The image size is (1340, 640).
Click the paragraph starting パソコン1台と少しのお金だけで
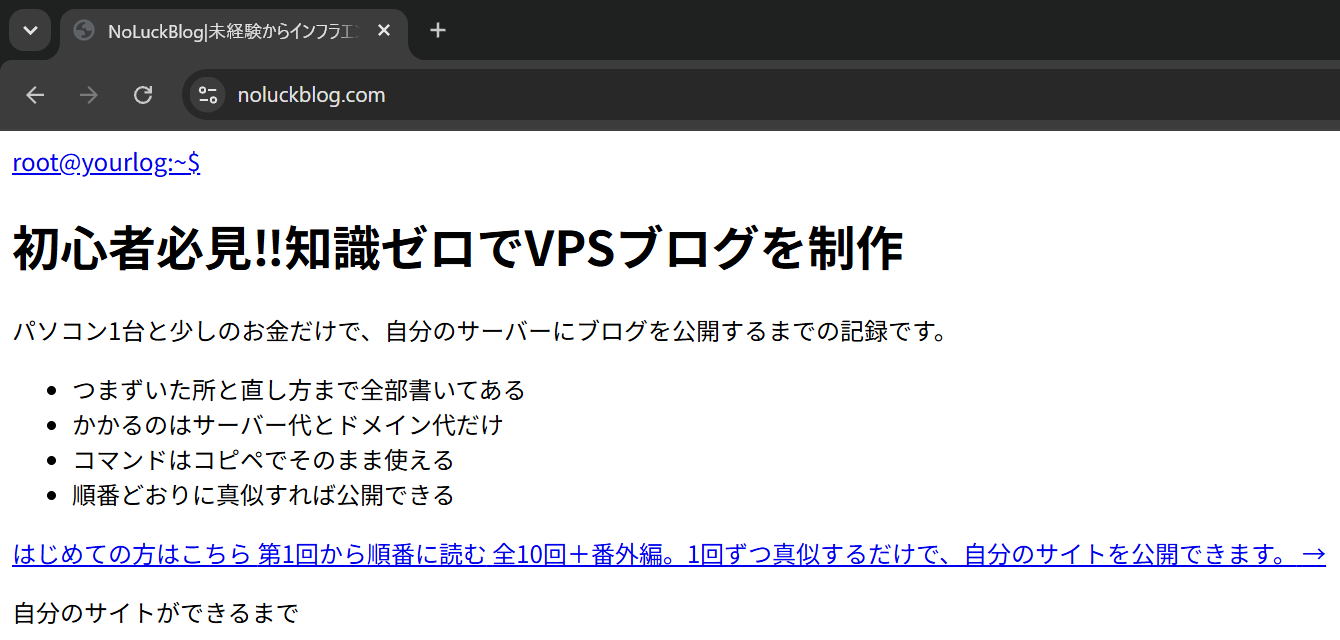point(480,331)
